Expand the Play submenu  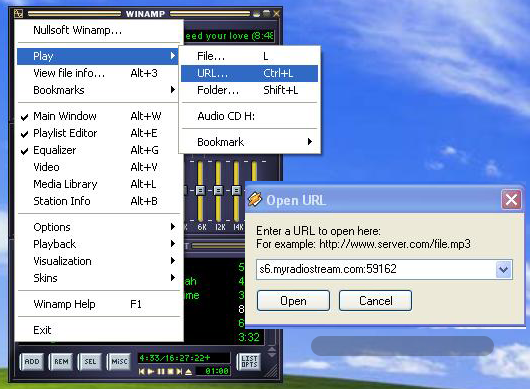pyautogui.click(x=98, y=56)
